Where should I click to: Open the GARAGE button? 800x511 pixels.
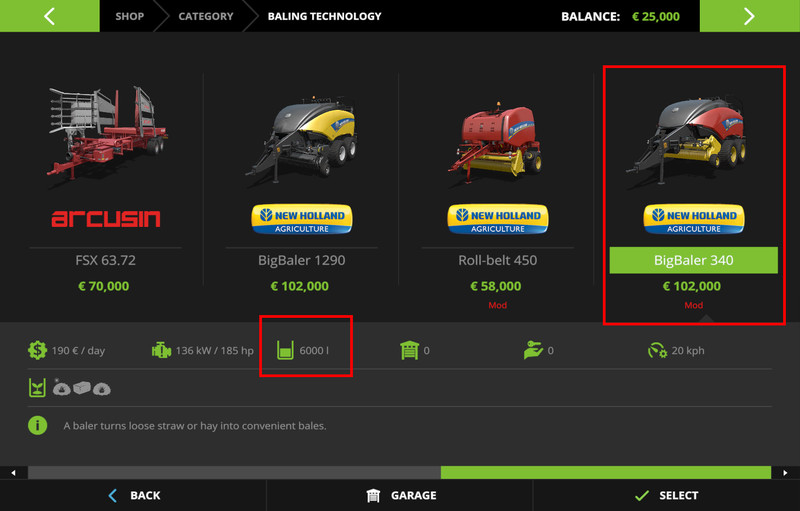400,495
